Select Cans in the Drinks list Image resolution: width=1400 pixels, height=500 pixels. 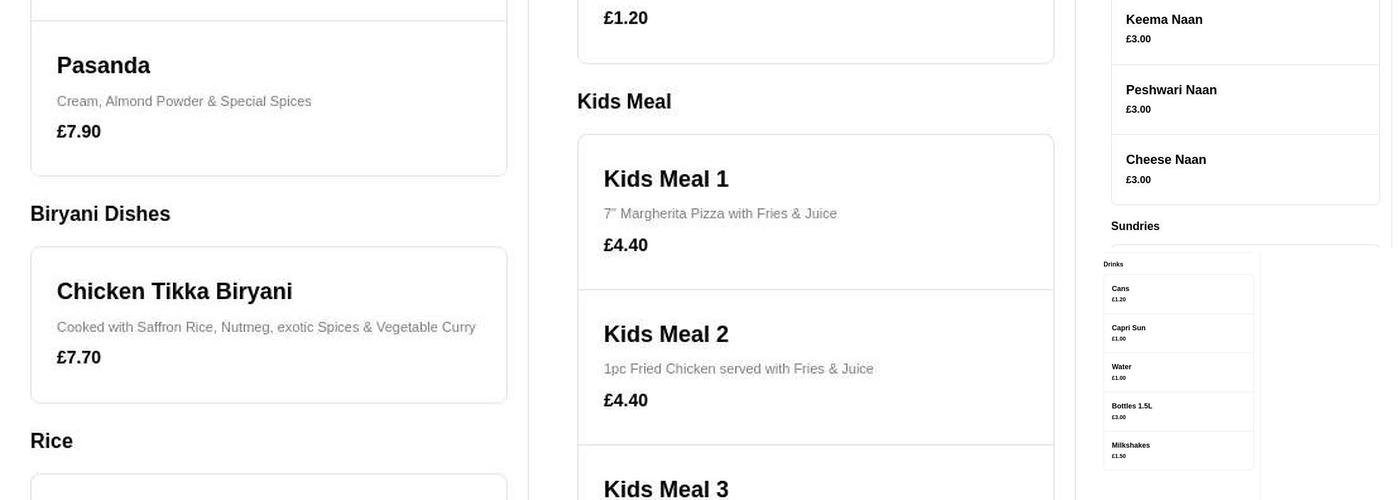pos(1177,293)
